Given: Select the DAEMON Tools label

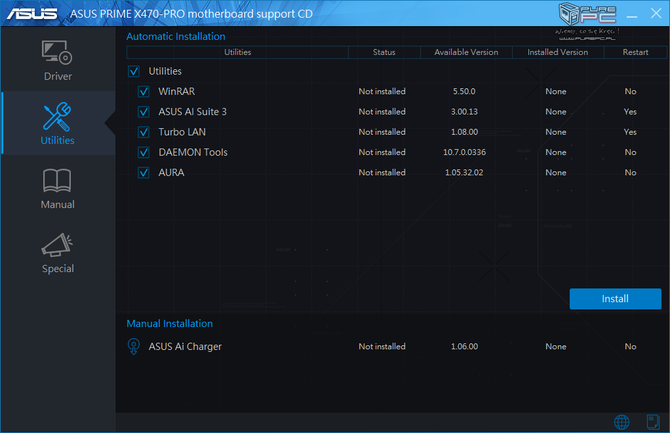Looking at the screenshot, I should (193, 152).
